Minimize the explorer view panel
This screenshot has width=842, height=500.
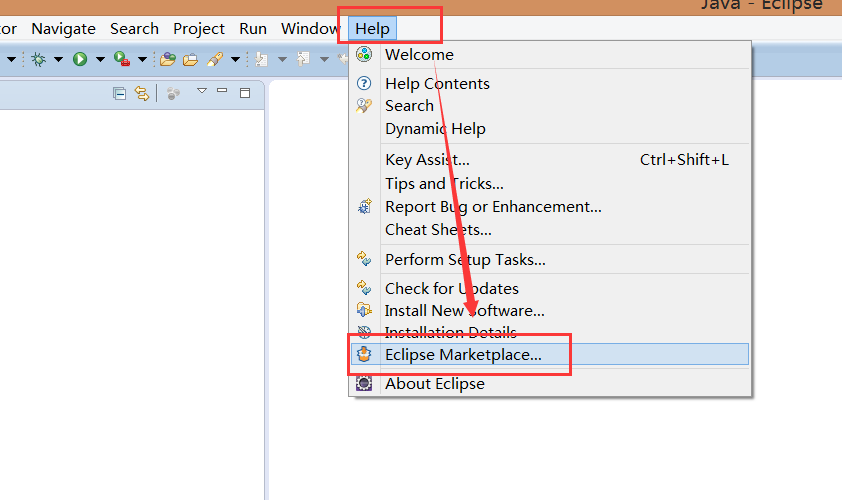click(x=222, y=91)
